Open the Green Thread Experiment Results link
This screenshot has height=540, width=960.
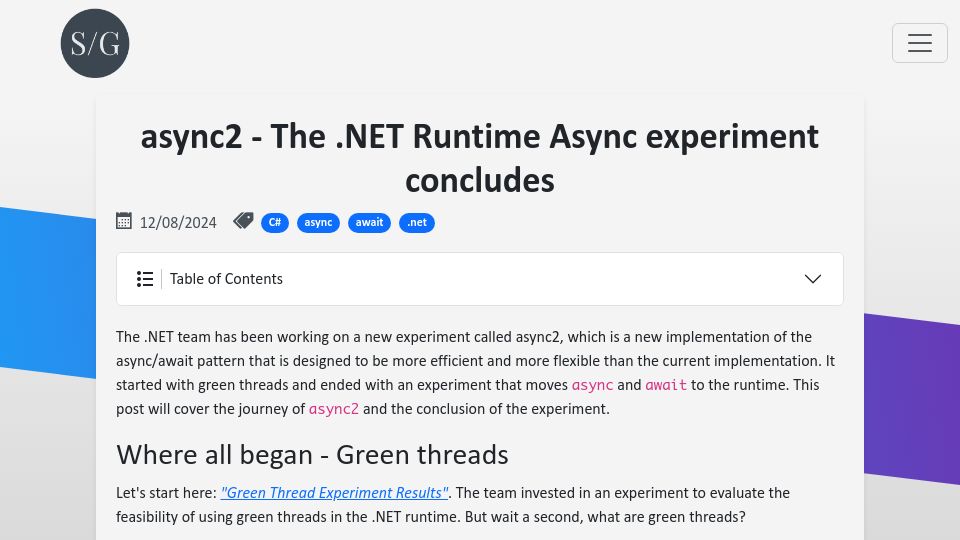[x=334, y=493]
